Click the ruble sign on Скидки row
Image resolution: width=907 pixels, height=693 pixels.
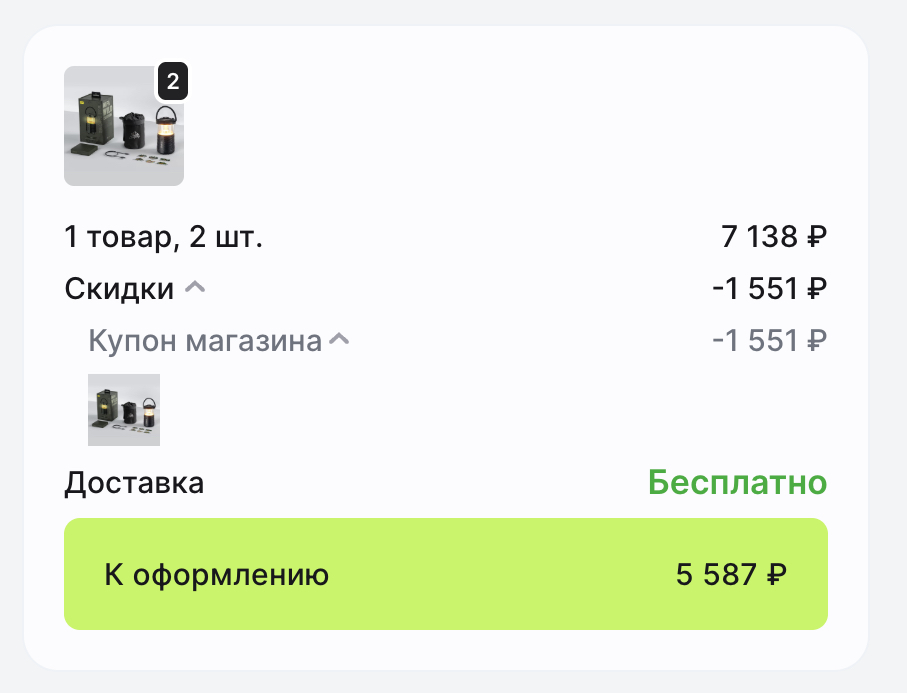(817, 290)
